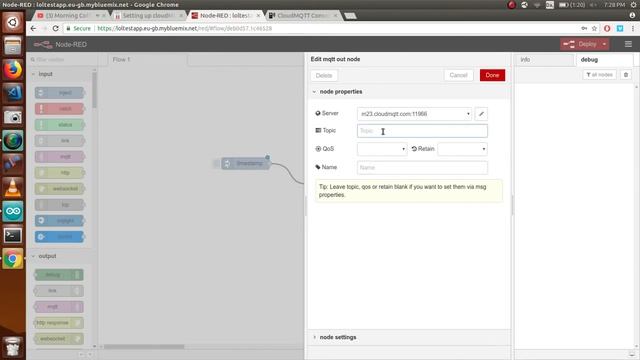Select the Flow 1 workspace tab
The image size is (640, 360).
pyautogui.click(x=146, y=60)
